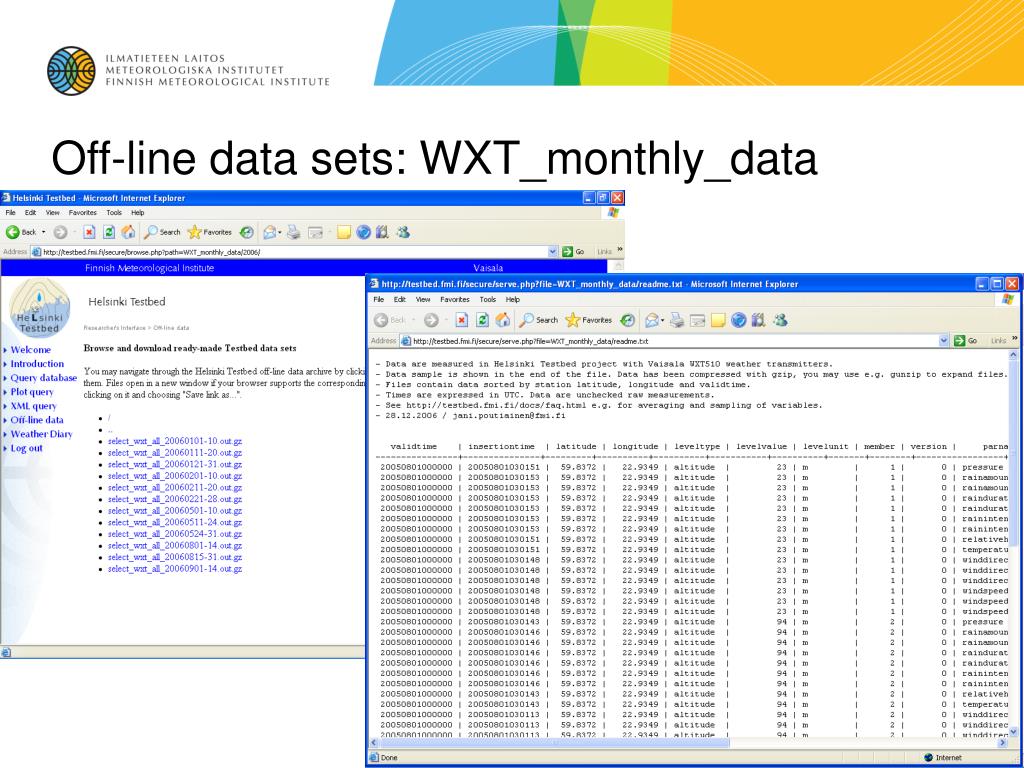The image size is (1024, 768).
Task: Click the Research book icon in Helsinki Testbed toolbar
Action: [383, 232]
